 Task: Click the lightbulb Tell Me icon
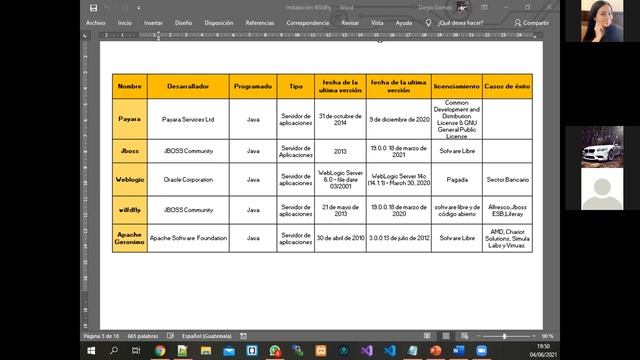point(428,23)
